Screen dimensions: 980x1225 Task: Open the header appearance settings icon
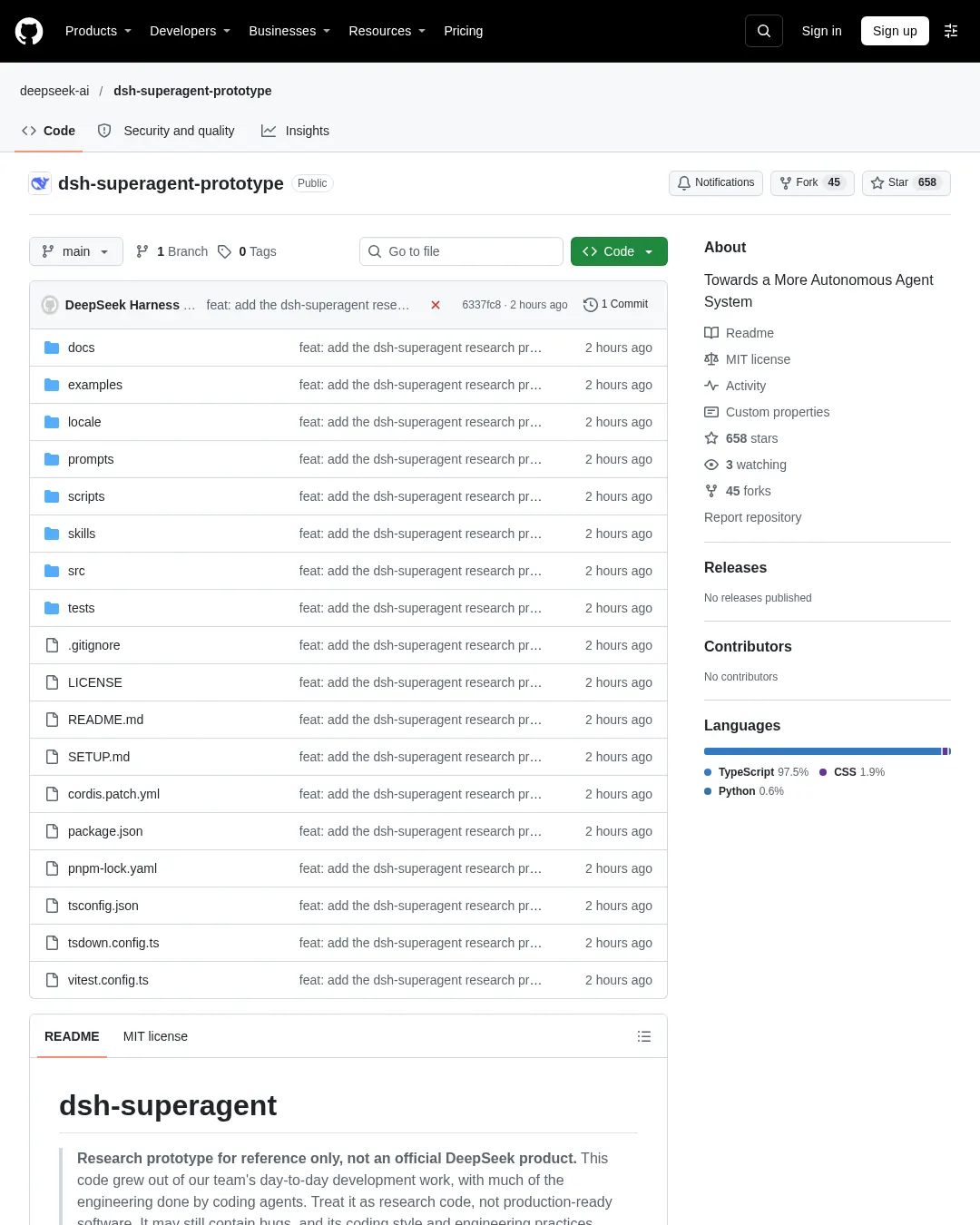[x=951, y=31]
